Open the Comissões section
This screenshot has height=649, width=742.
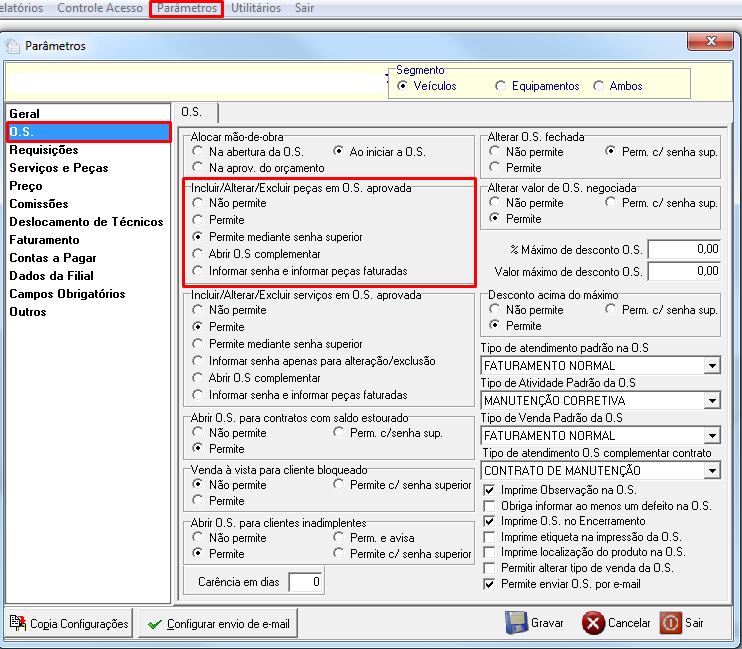39,204
